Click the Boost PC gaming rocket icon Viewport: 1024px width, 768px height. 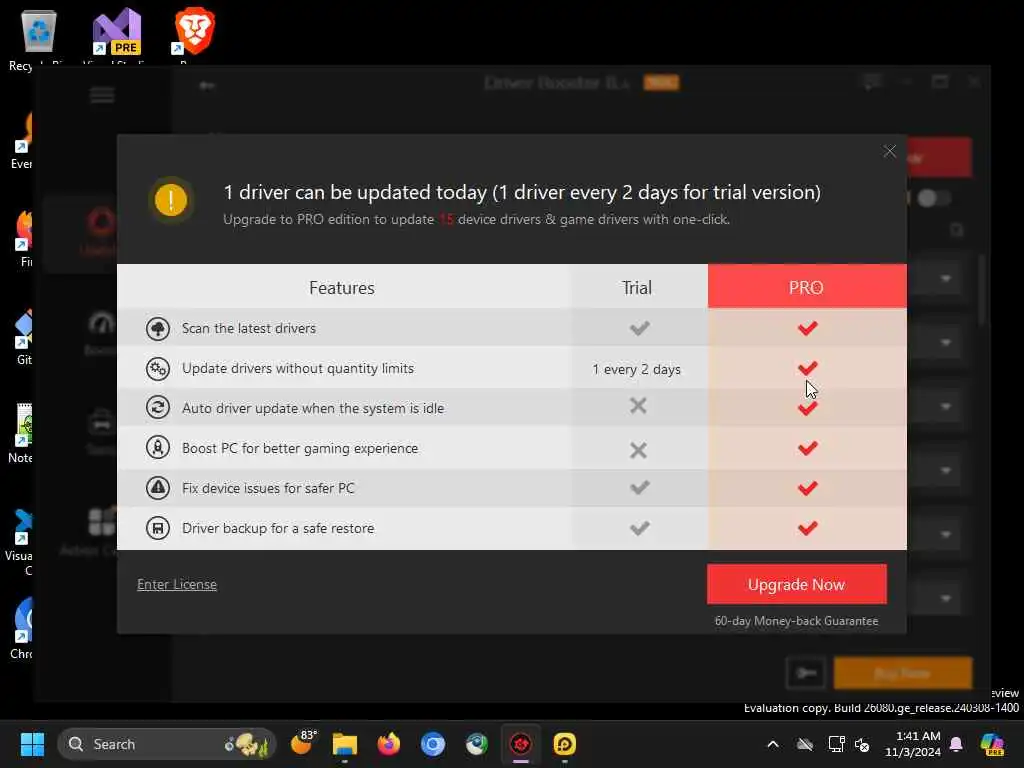coord(157,448)
